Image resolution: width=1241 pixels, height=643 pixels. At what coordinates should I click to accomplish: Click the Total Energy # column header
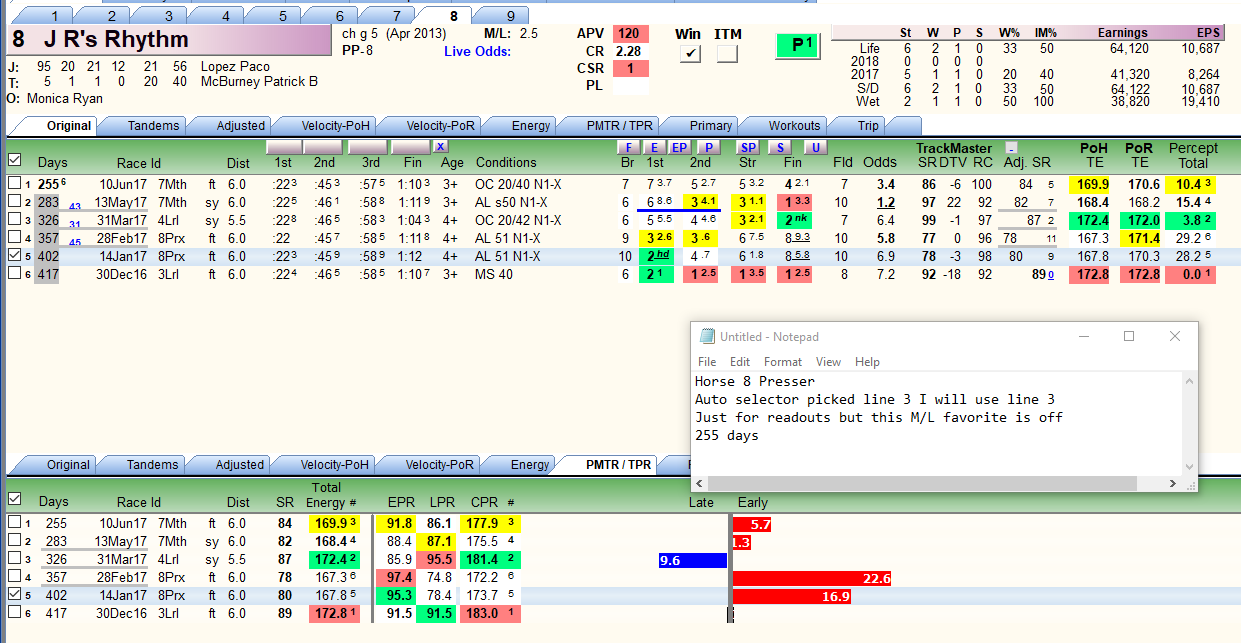click(332, 495)
